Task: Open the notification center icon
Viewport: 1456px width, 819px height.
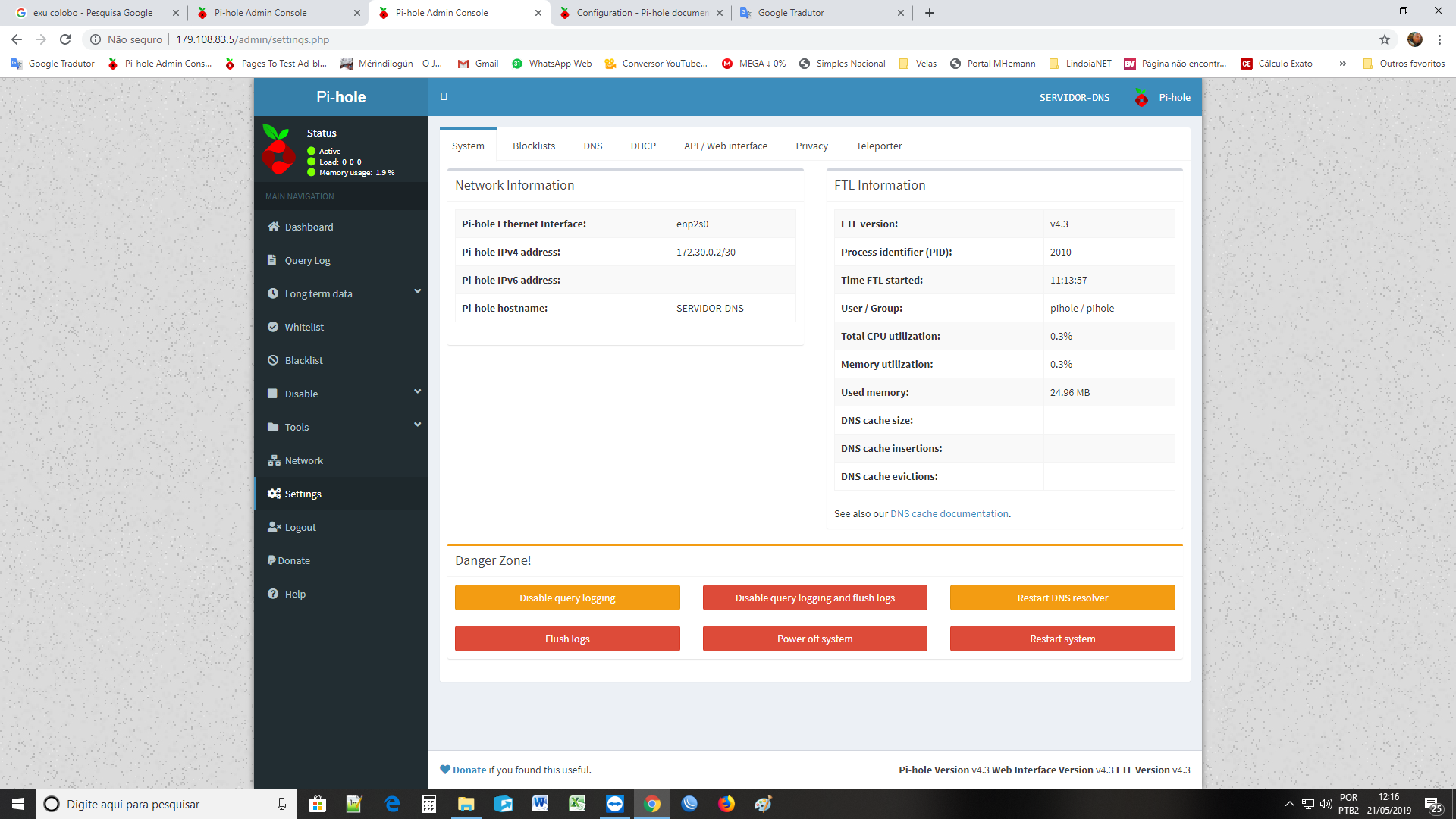Action: (x=1432, y=804)
